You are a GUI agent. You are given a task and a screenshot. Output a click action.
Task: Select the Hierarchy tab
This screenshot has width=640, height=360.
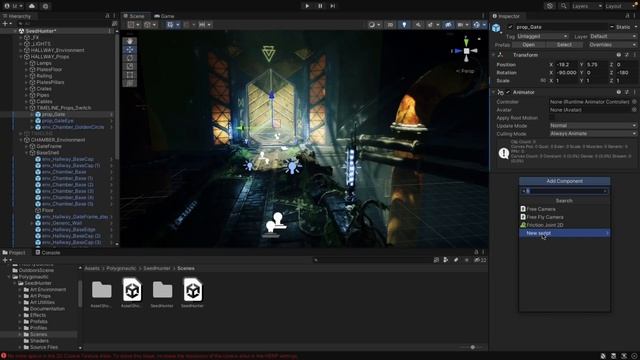point(16,16)
